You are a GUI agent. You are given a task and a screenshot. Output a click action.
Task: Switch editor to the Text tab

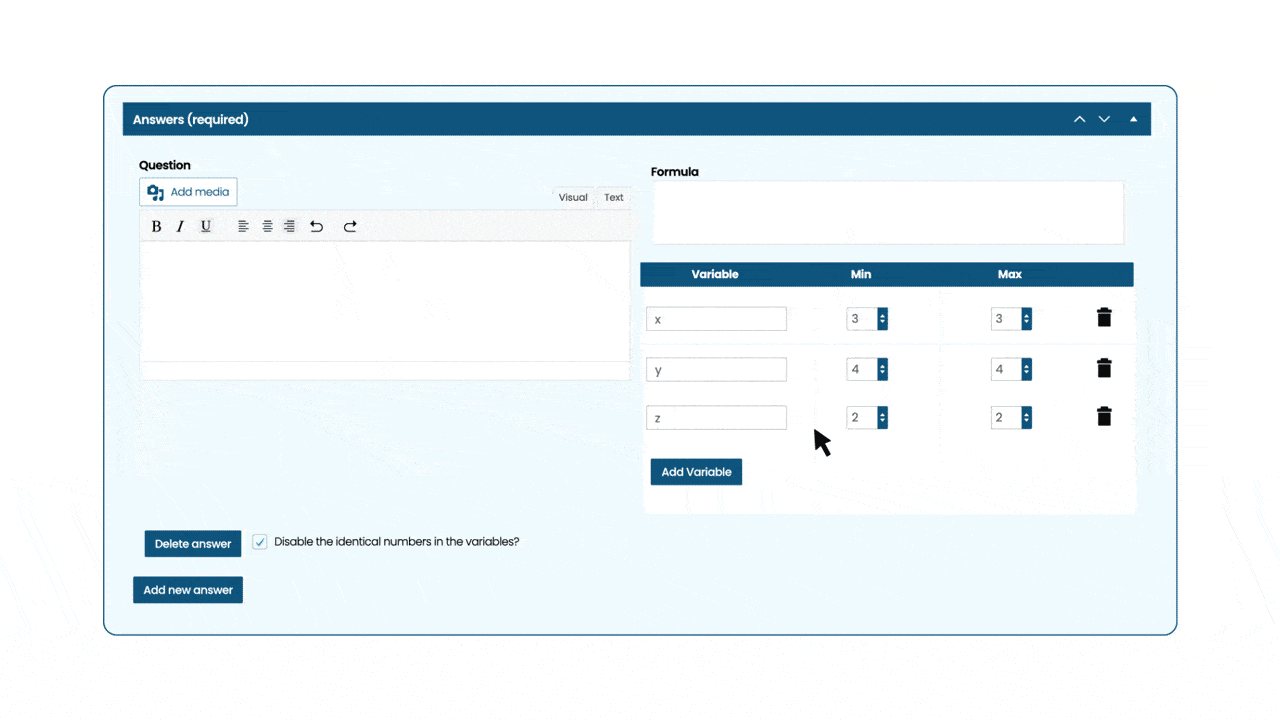tap(614, 197)
